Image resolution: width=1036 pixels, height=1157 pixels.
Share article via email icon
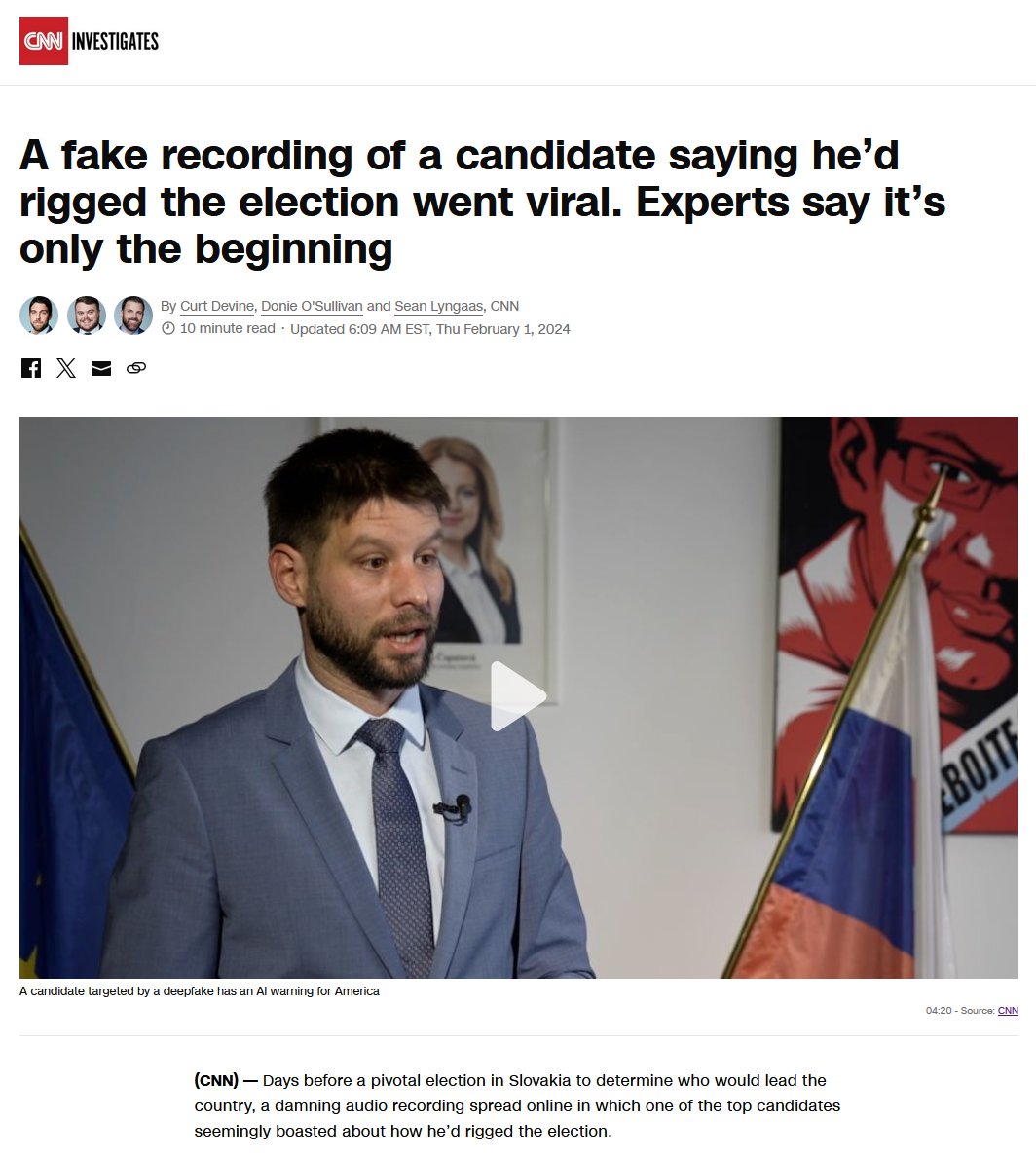[101, 368]
